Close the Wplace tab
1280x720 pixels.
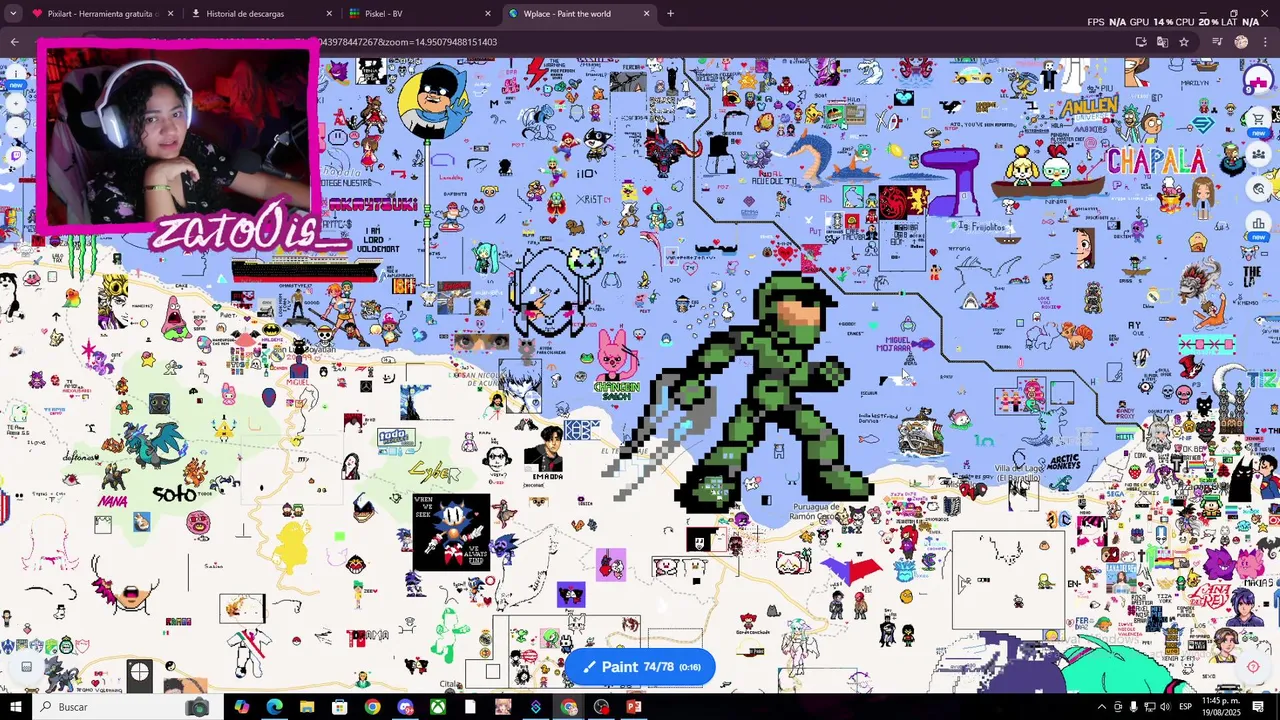tap(646, 14)
